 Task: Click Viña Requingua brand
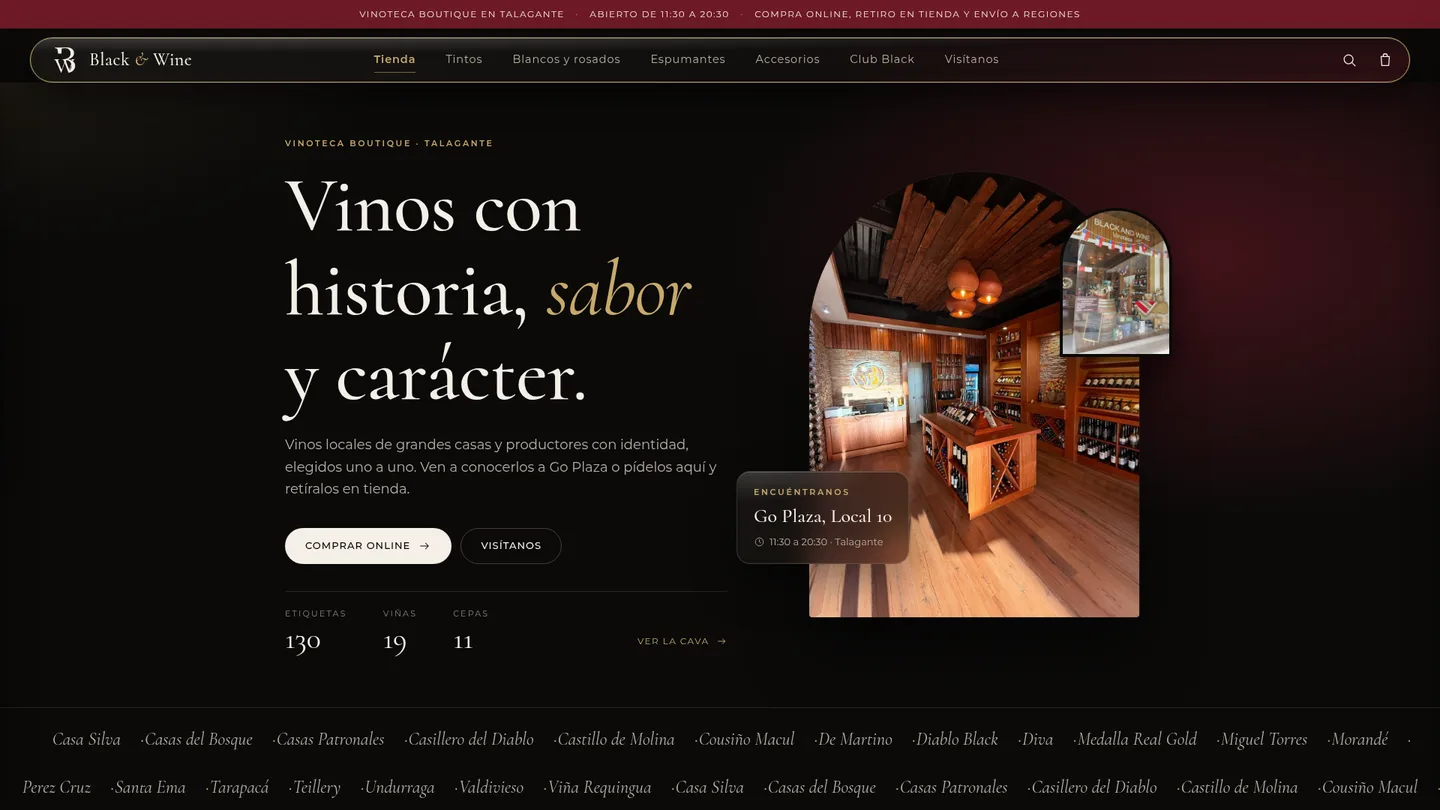[x=600, y=787]
